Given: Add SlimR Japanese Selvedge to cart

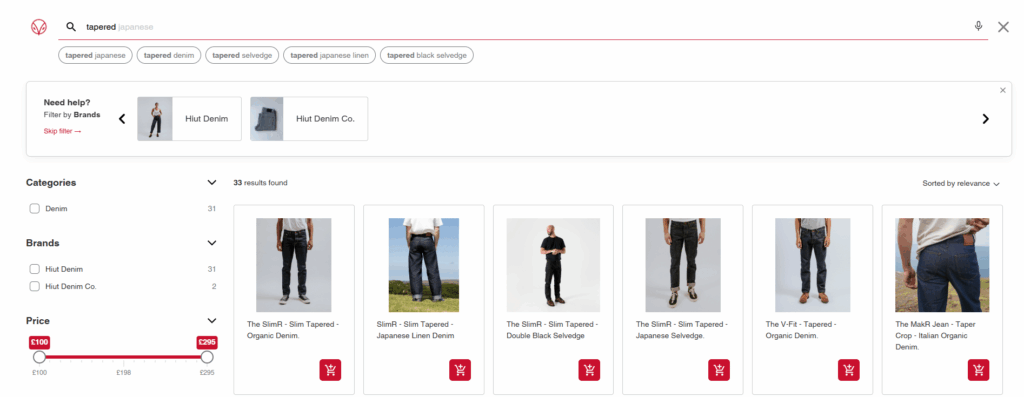Looking at the screenshot, I should (719, 370).
